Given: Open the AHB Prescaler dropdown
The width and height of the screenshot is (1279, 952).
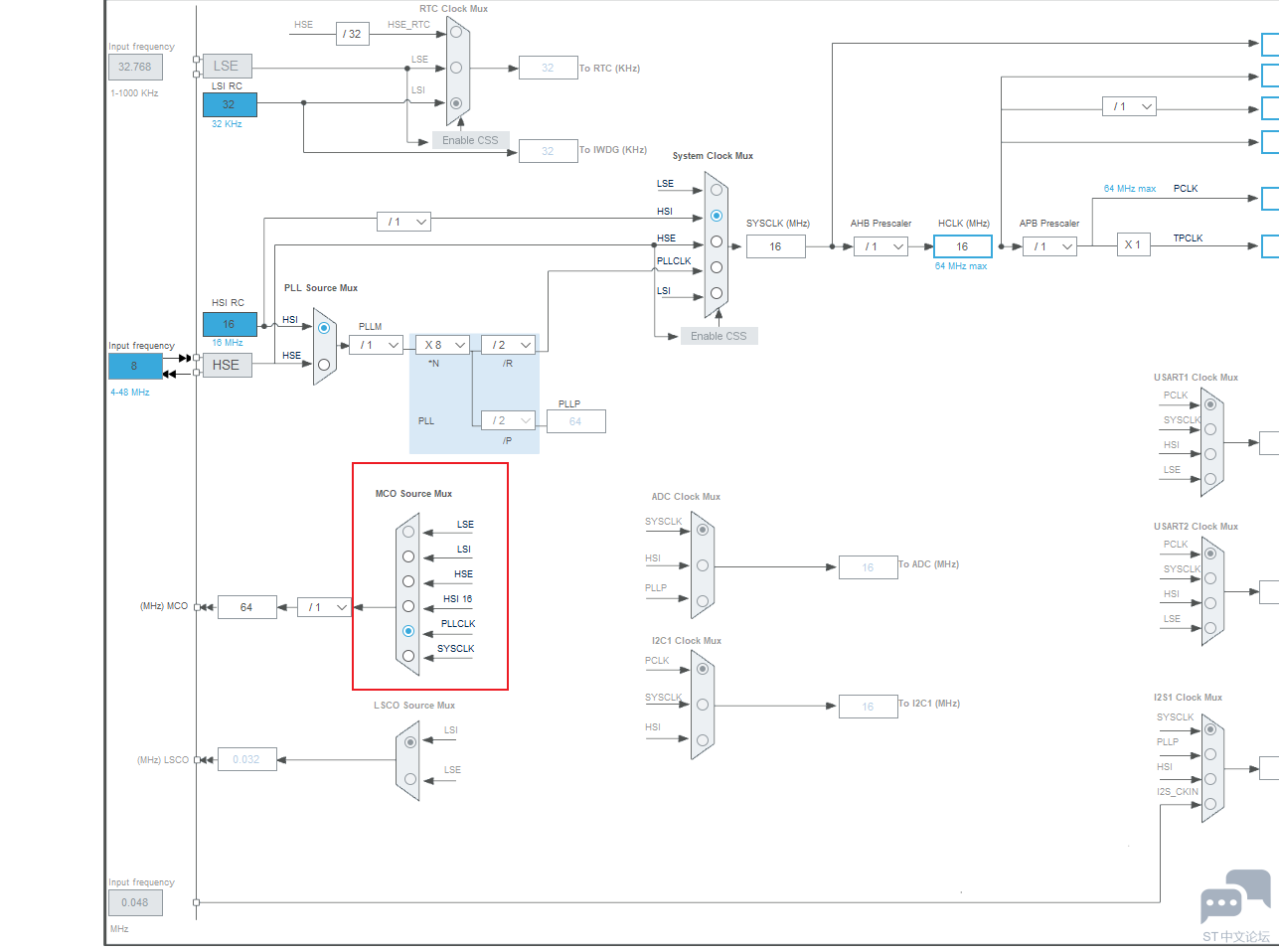Looking at the screenshot, I should [881, 246].
